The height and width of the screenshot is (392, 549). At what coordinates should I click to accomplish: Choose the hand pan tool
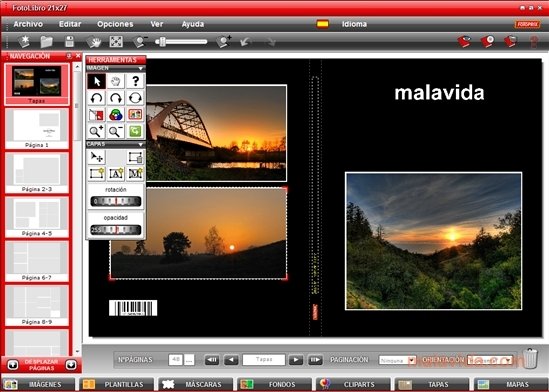click(x=116, y=81)
